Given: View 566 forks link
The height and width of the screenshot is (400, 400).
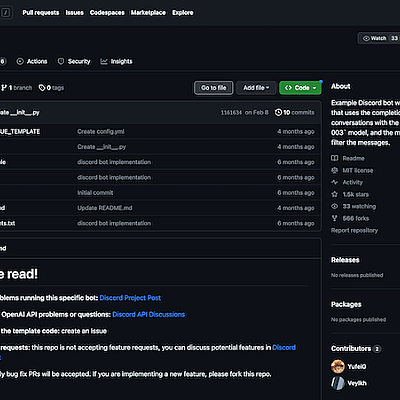Looking at the screenshot, I should (x=350, y=218).
